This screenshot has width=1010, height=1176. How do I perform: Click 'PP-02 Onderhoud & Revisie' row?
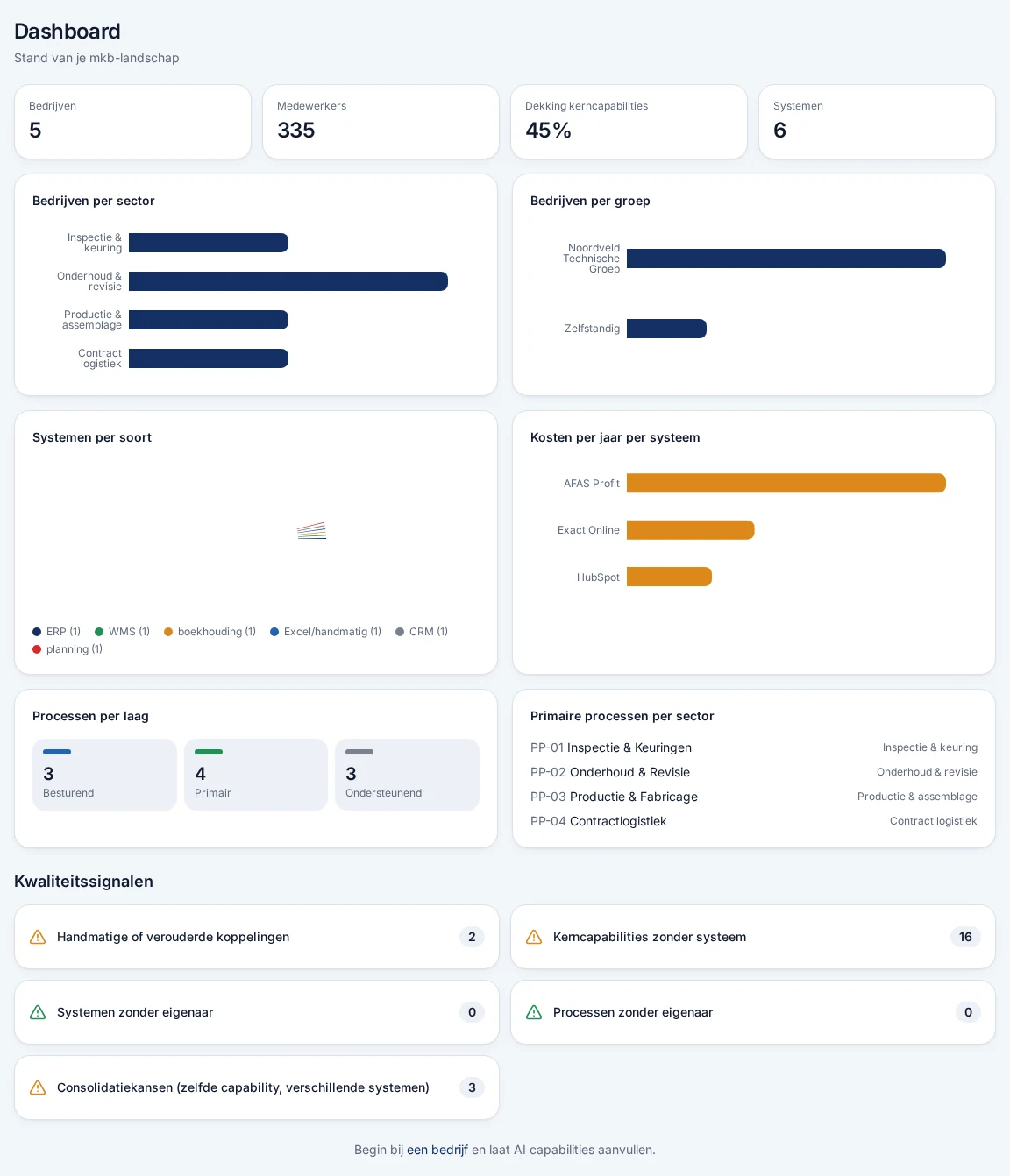pyautogui.click(x=754, y=772)
